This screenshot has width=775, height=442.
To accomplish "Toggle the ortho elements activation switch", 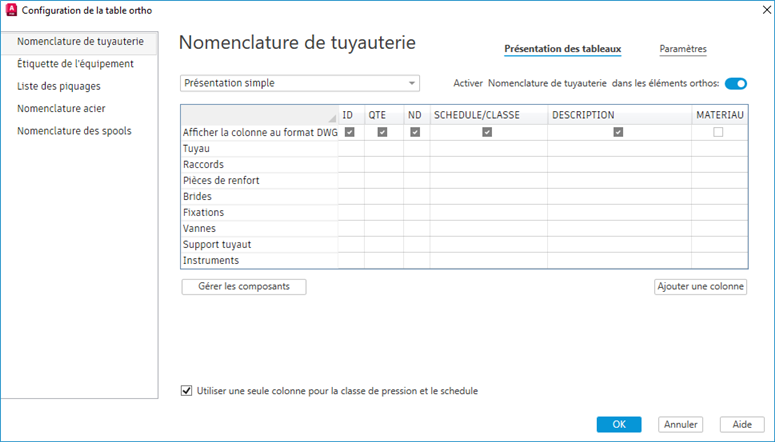I will pos(736,84).
